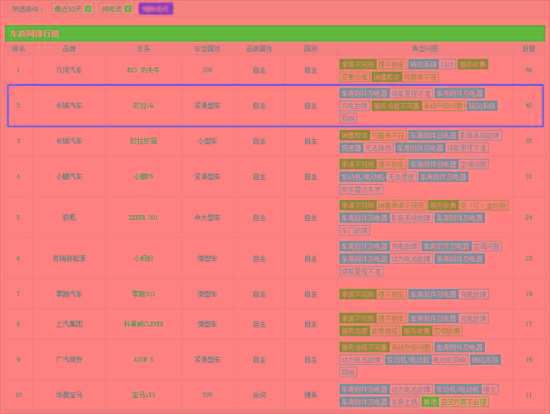550x414 pixels.
Task: Open the 小鹏P5 car series link
Action: coord(143,176)
